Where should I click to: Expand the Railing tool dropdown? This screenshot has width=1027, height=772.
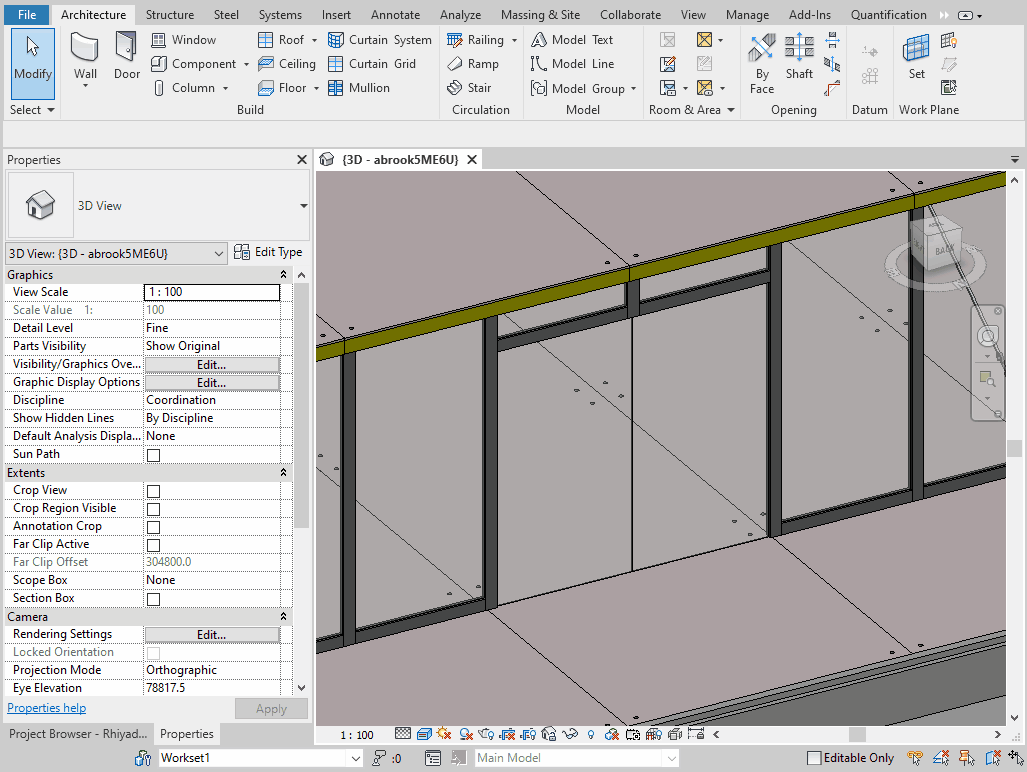click(515, 39)
